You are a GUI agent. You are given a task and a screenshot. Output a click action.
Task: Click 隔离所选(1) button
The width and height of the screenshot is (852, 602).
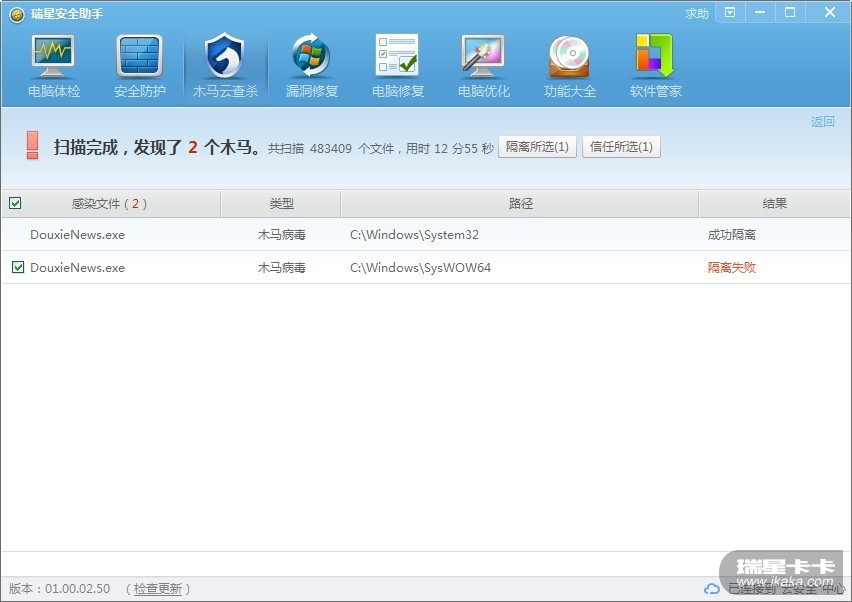(537, 147)
